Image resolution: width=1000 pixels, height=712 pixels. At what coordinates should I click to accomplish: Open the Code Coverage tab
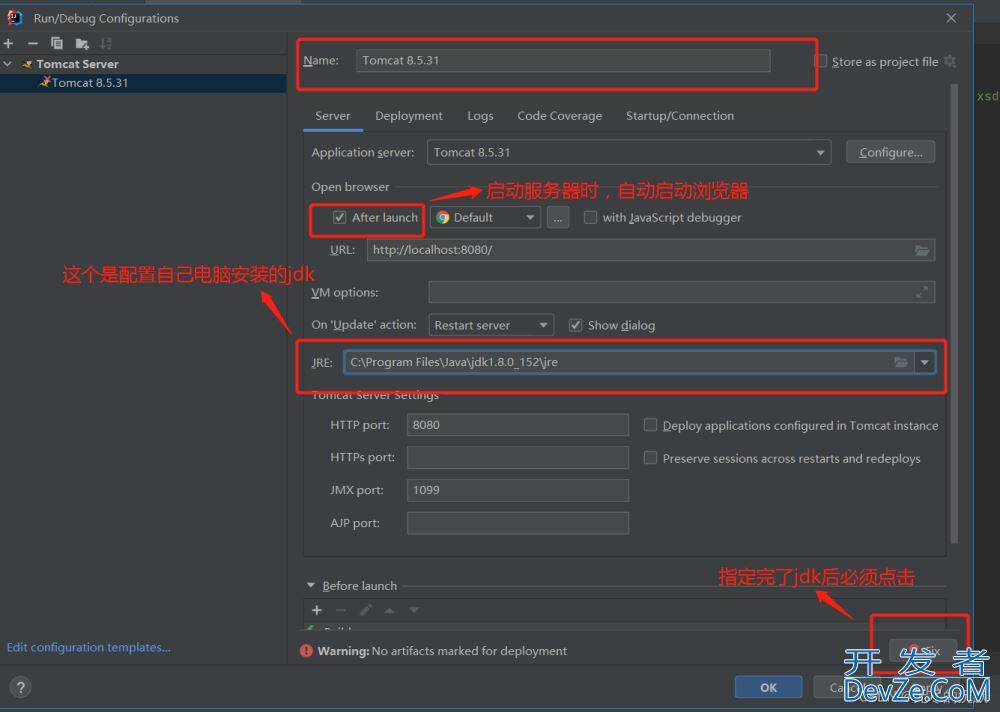pyautogui.click(x=559, y=115)
